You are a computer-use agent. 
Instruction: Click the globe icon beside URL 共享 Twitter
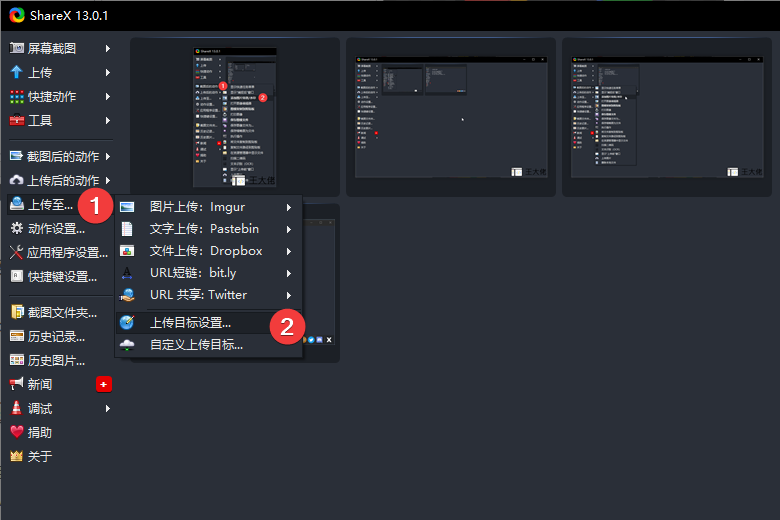(127, 295)
